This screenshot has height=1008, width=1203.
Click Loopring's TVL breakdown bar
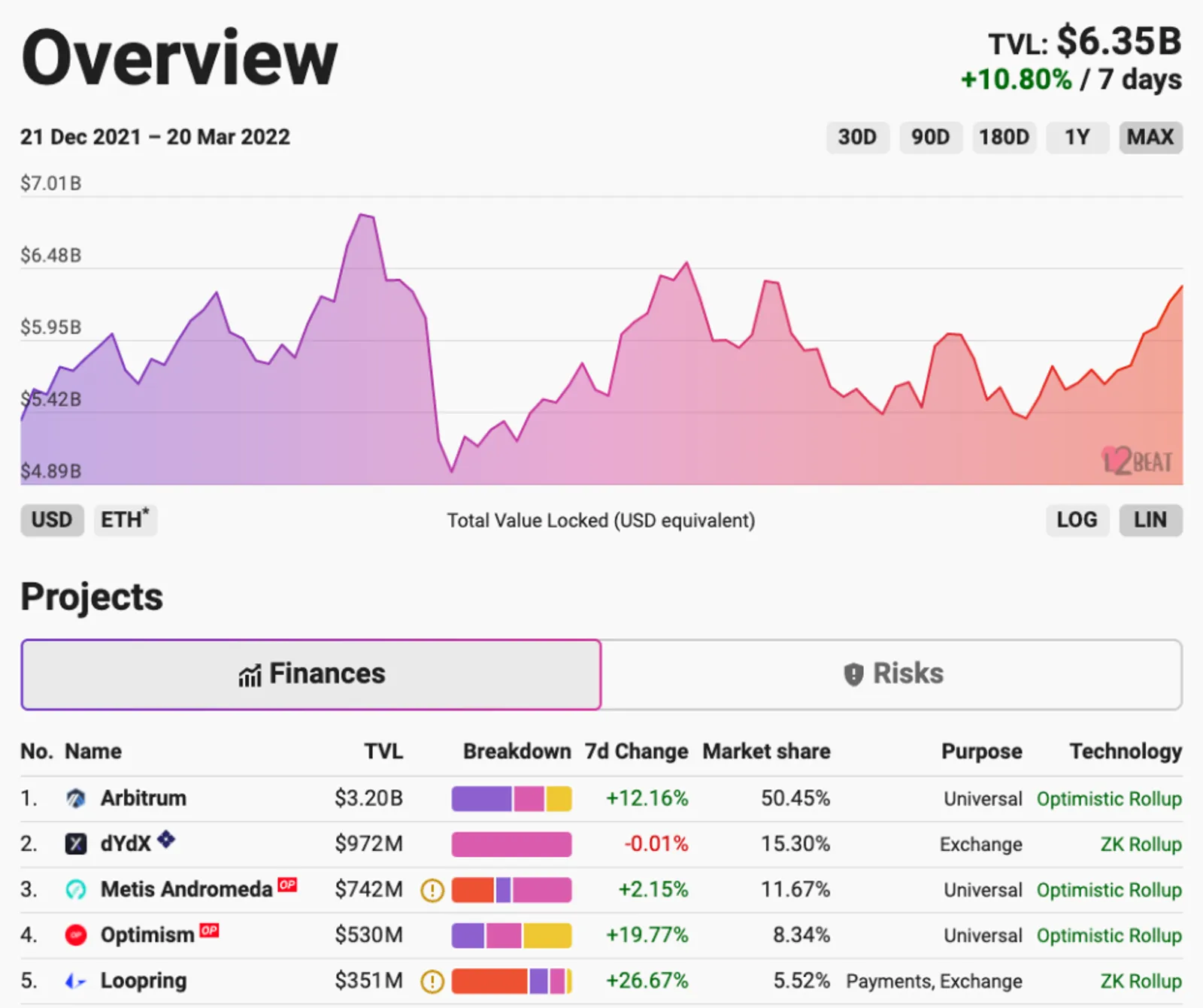511,982
